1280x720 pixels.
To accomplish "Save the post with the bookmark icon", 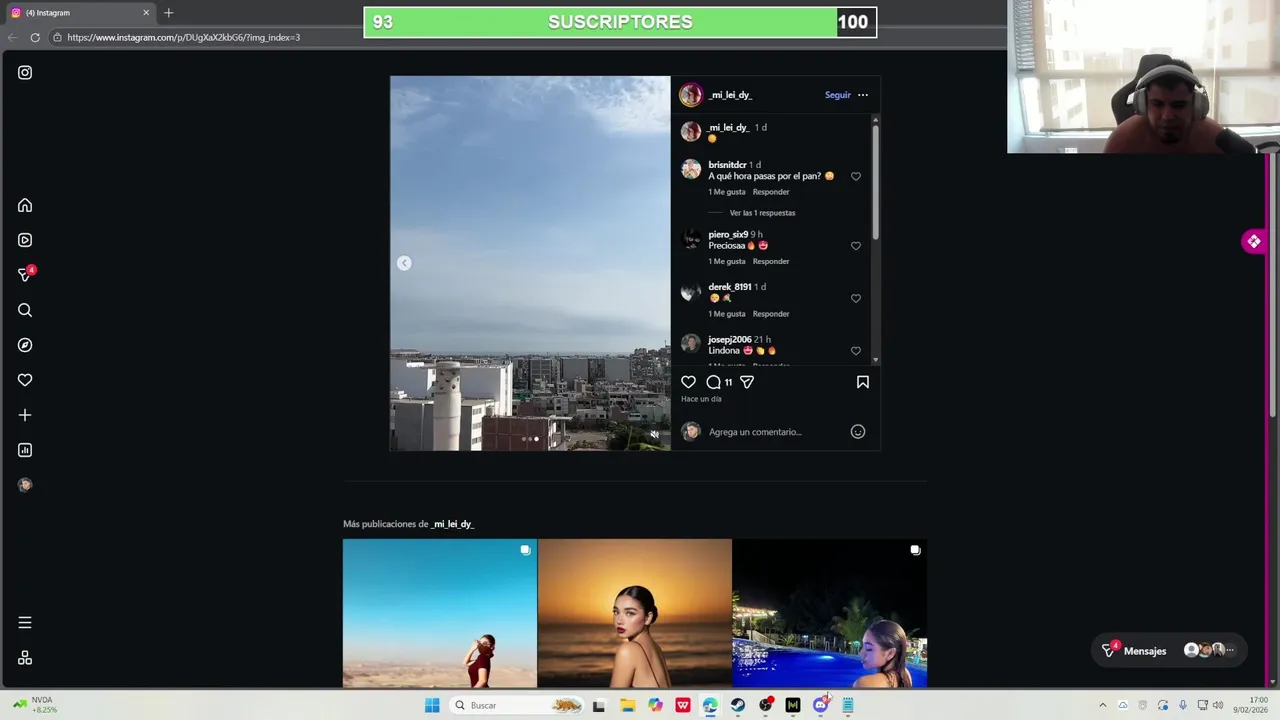I will tap(863, 382).
